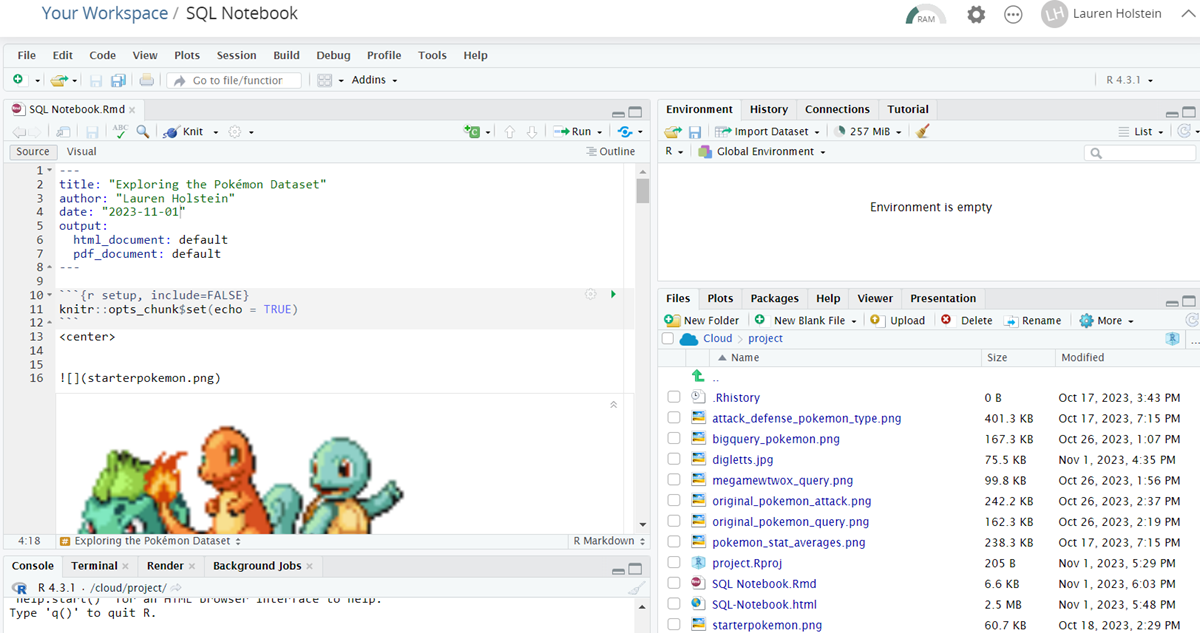Check the box for attack_defense_pokemon_type.png
The image size is (1200, 633).
(x=674, y=418)
